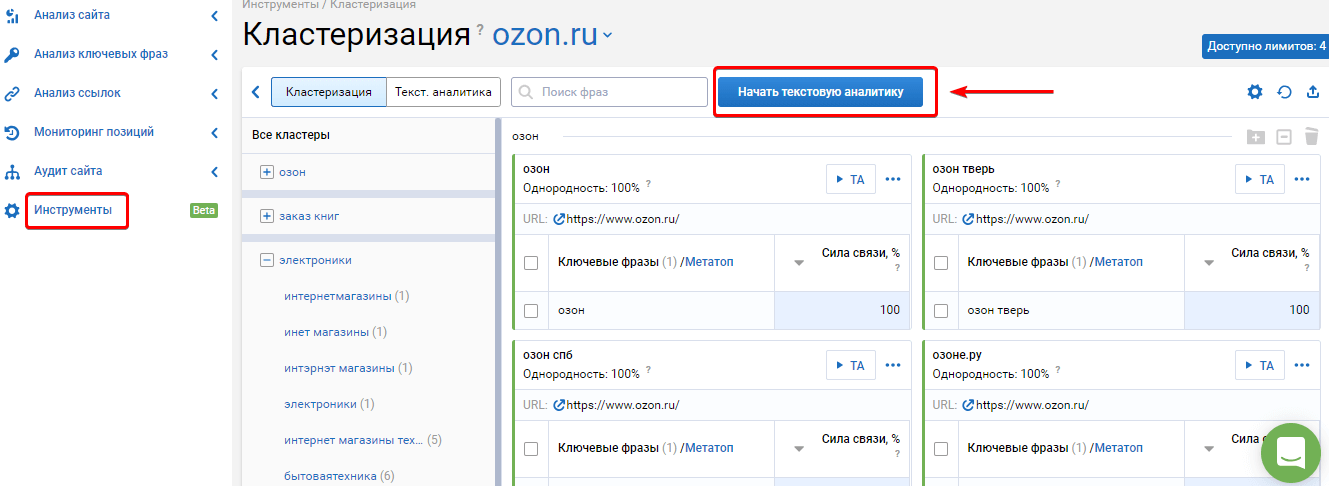This screenshot has width=1329, height=486.
Task: Click the Beta badge next to Инструменты
Action: pyautogui.click(x=204, y=210)
